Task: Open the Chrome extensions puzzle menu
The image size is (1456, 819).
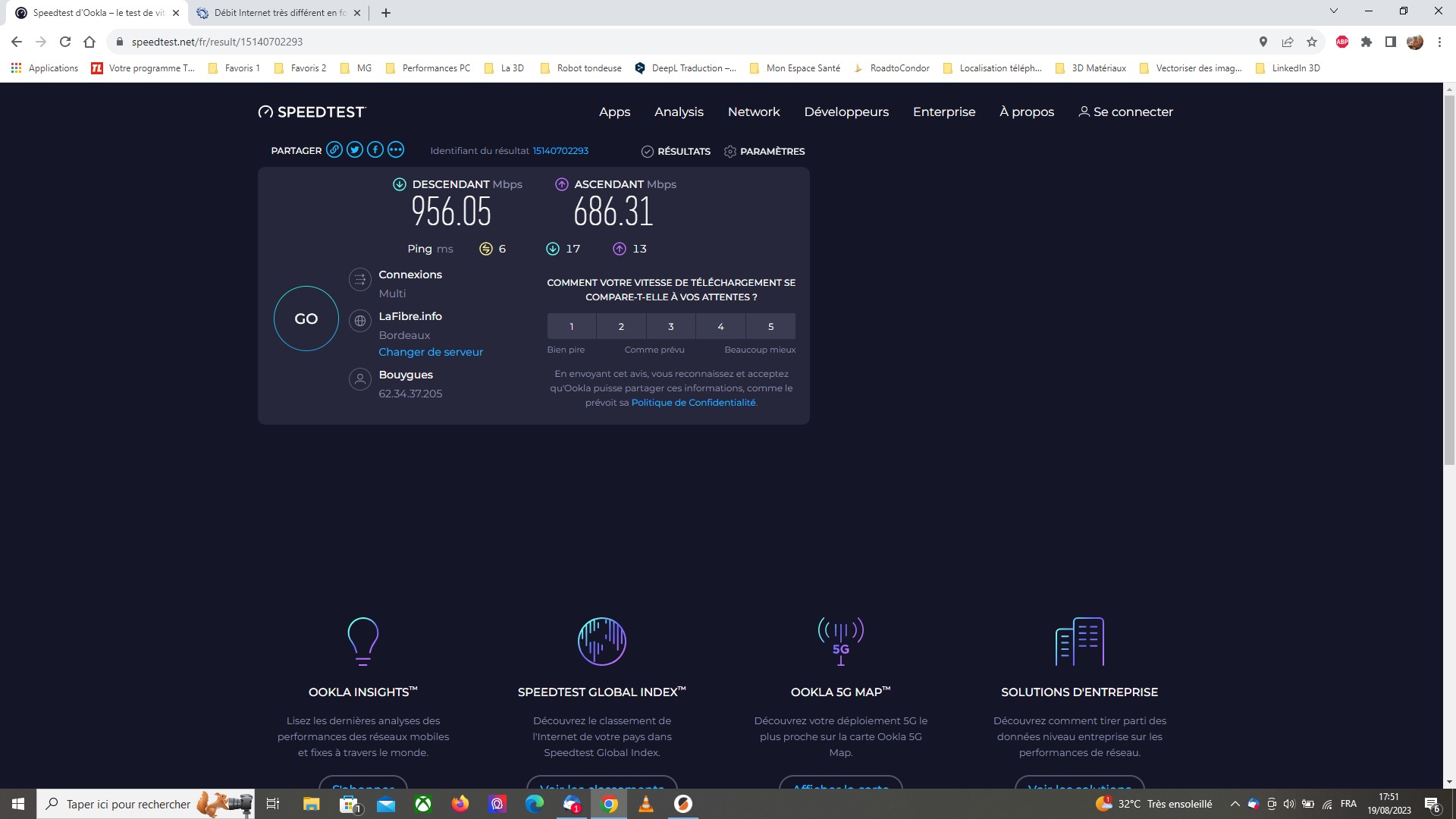Action: pos(1367,42)
